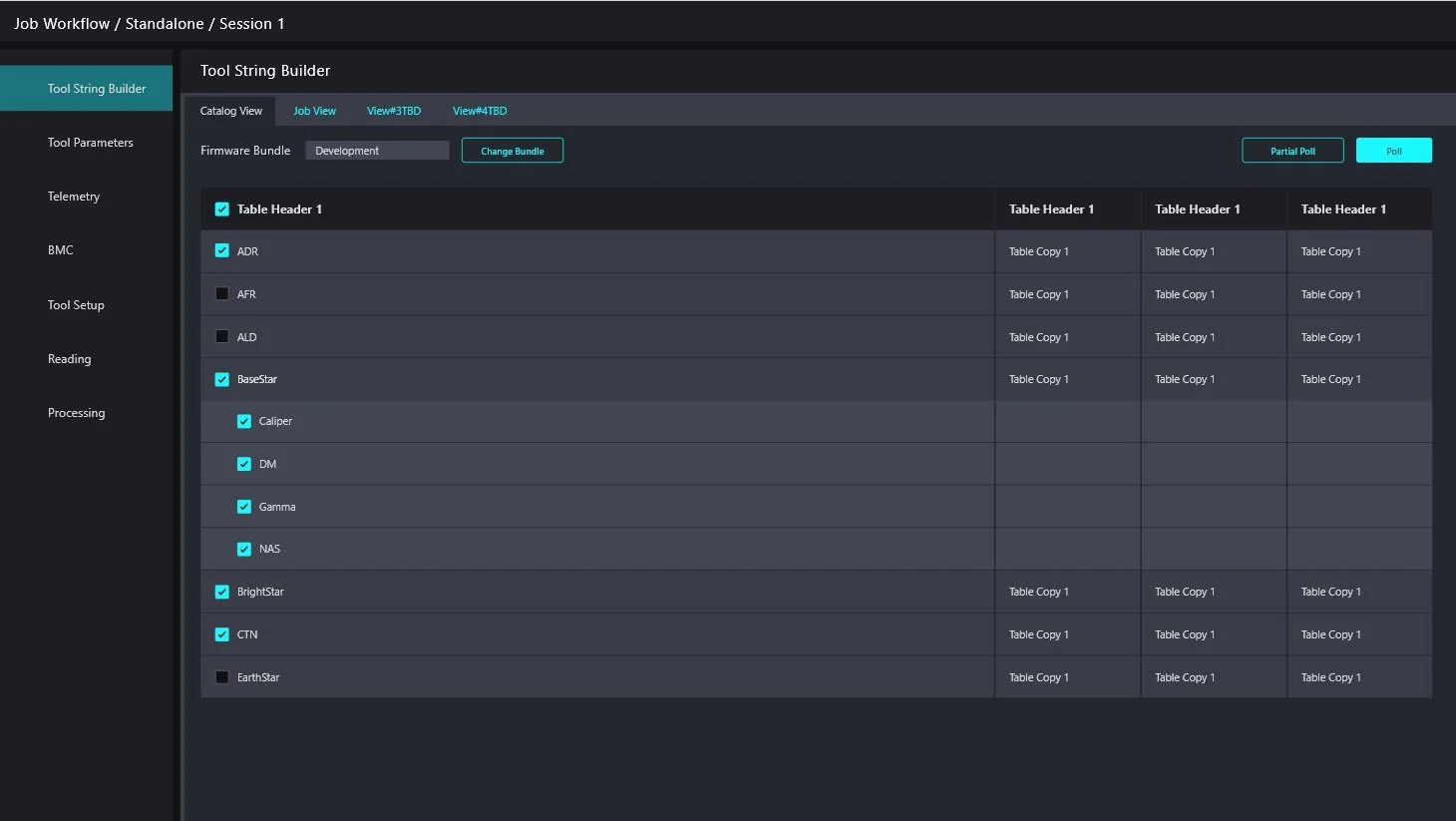1456x821 pixels.
Task: Switch to the View#4TBD tab
Action: click(x=480, y=111)
